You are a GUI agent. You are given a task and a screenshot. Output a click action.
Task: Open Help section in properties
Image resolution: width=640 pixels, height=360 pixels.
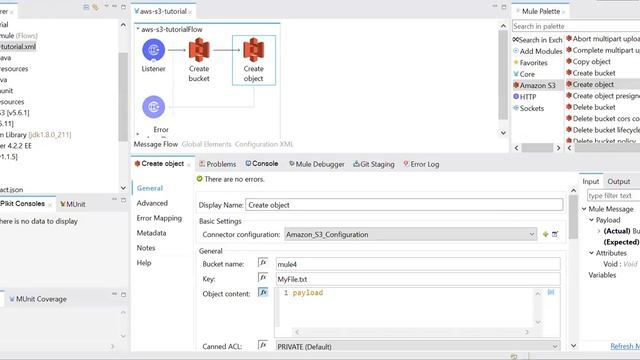point(144,263)
